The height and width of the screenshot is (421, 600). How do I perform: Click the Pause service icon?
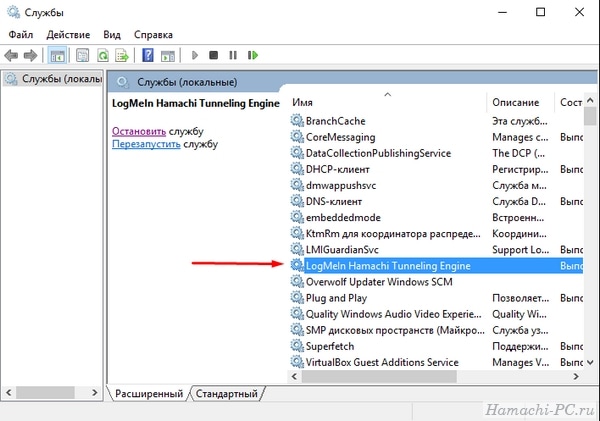click(x=233, y=55)
